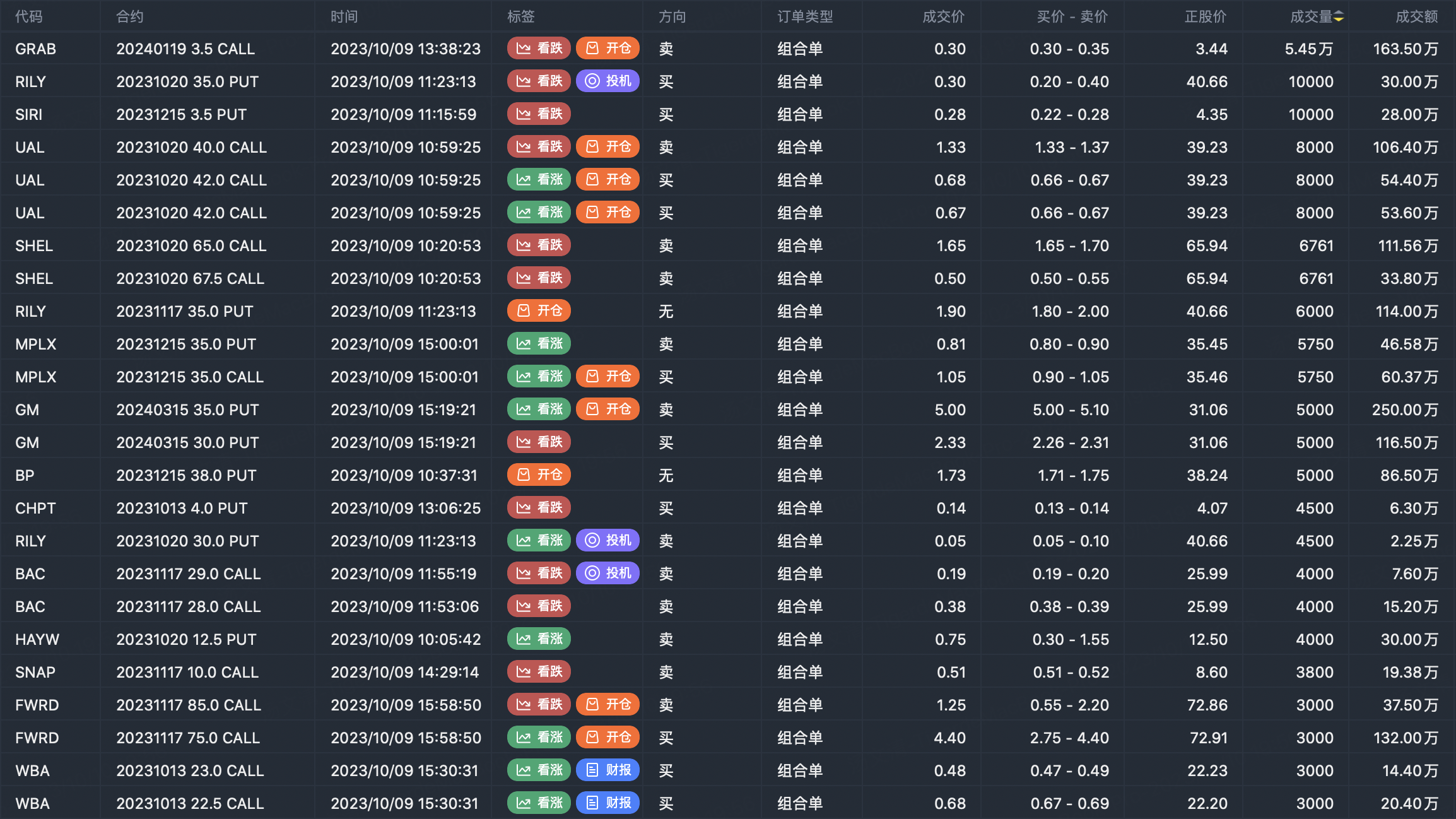The width and height of the screenshot is (1456, 819).
Task: Open the GRAB ticker symbol
Action: click(36, 49)
